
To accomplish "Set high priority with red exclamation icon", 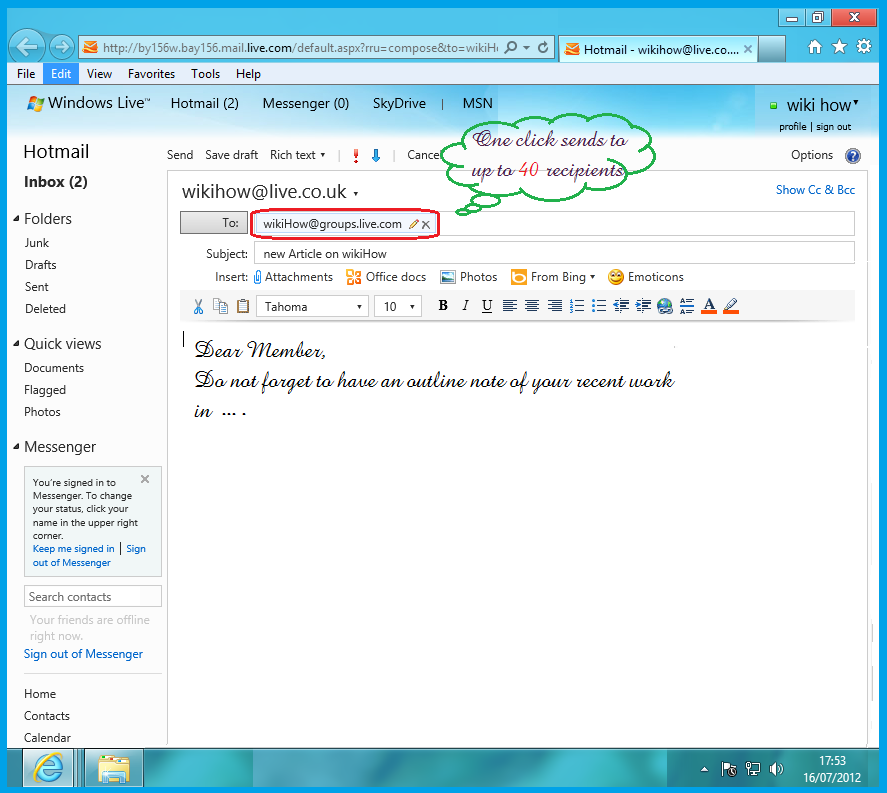I will coord(356,156).
